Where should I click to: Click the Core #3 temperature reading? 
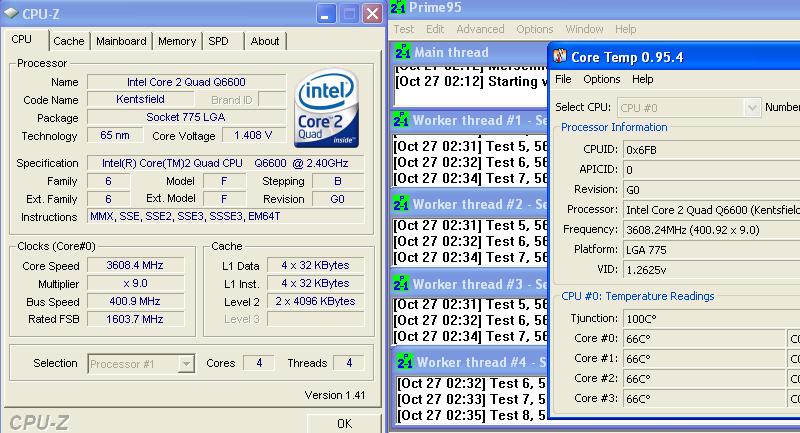click(704, 398)
